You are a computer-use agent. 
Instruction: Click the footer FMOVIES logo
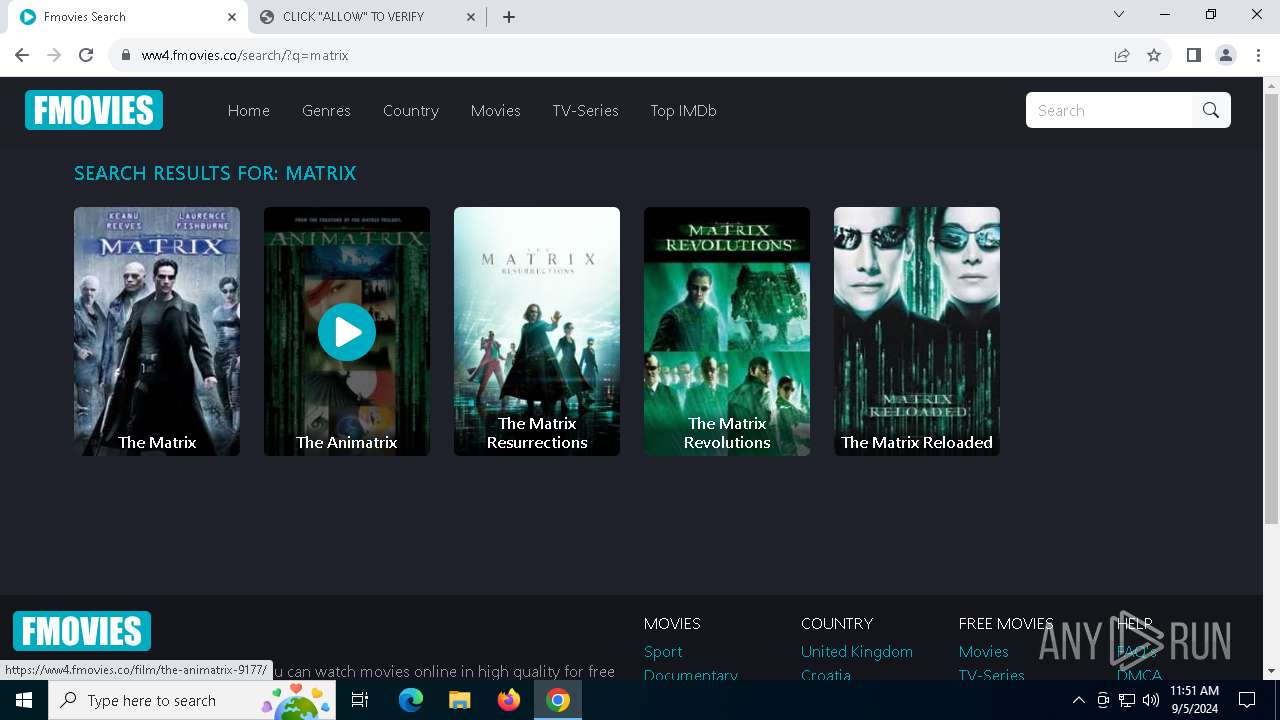point(82,631)
